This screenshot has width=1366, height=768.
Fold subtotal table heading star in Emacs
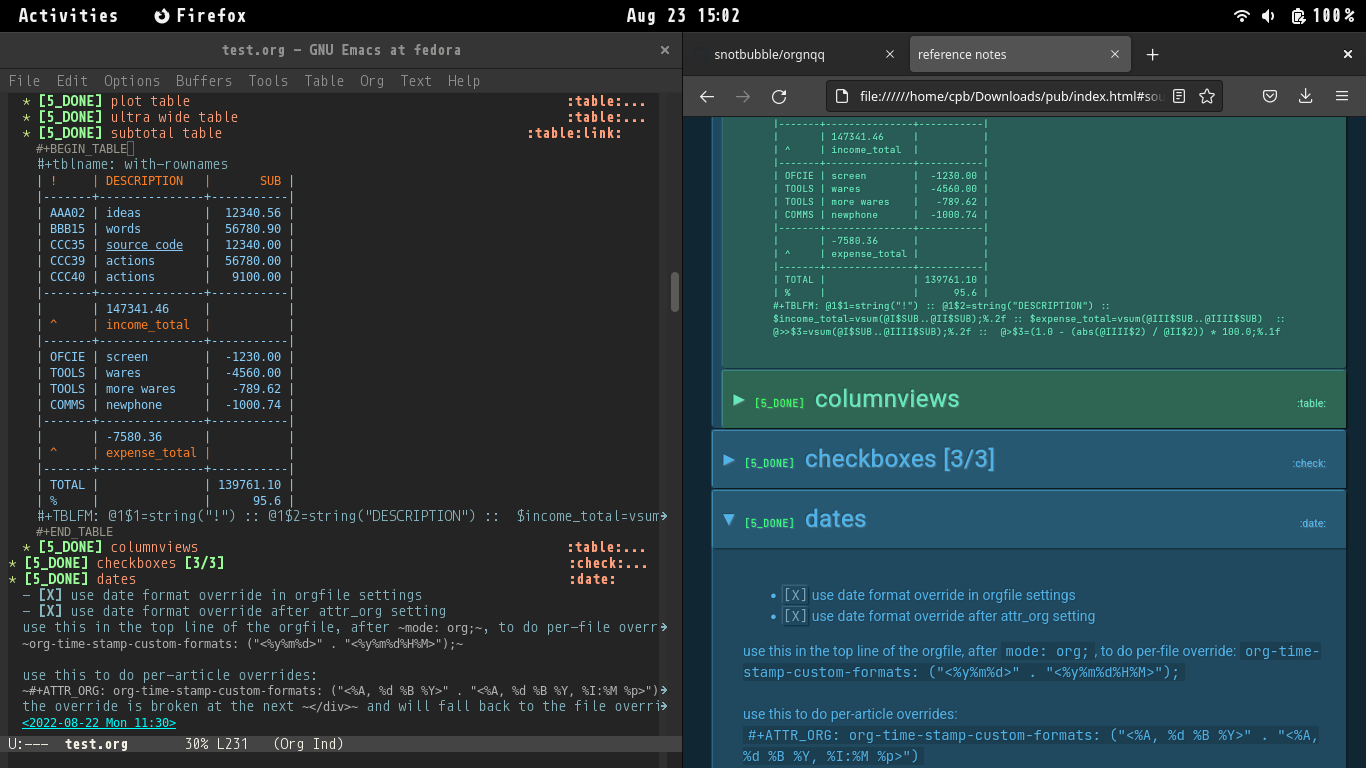pos(28,133)
